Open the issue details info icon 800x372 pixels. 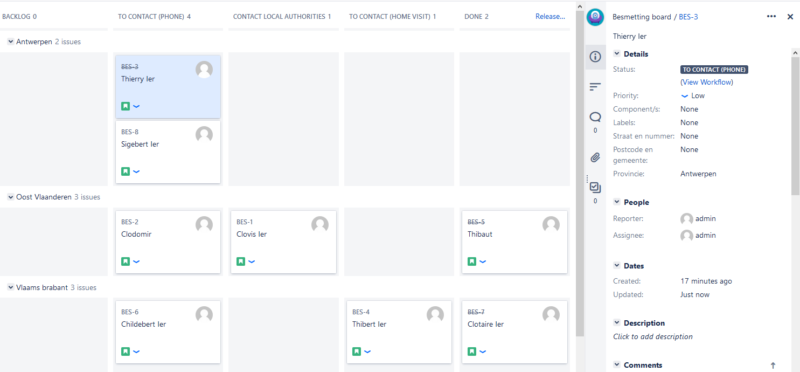(x=595, y=57)
